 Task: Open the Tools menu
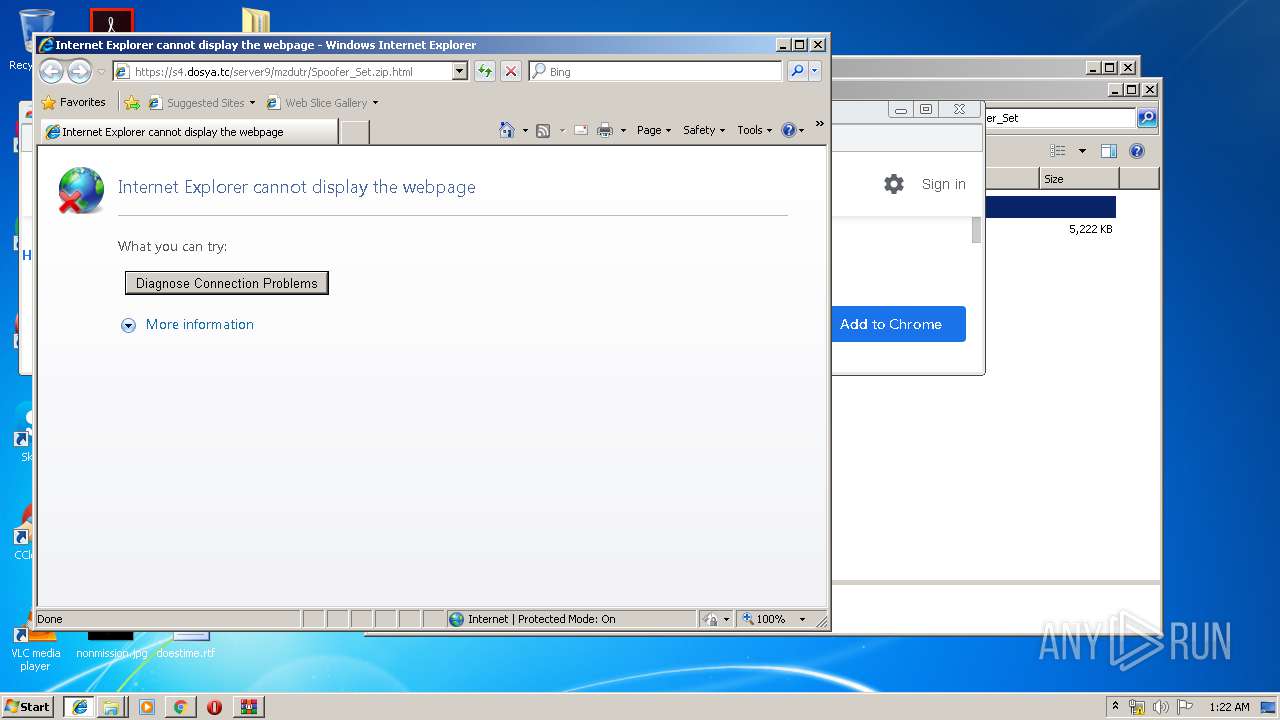[755, 130]
